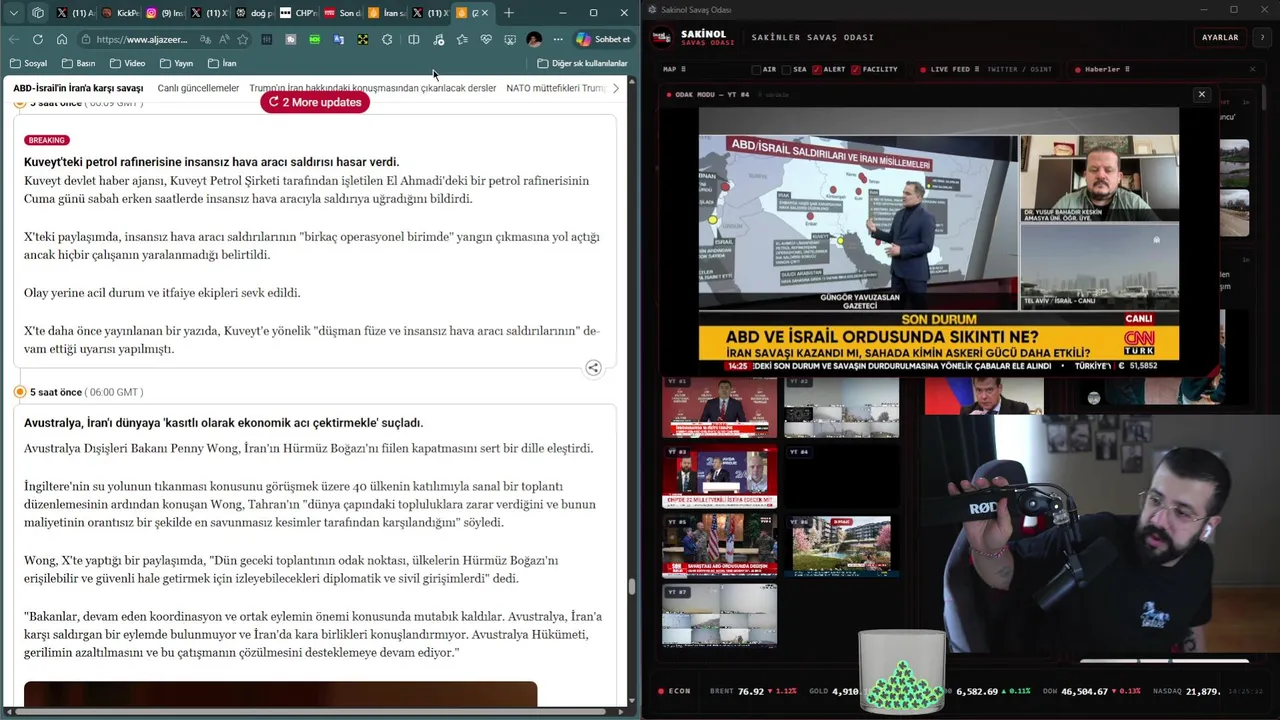Open Trump'ın İran hakkındaki konuşmasından dersler link
This screenshot has height=720, width=1280.
click(x=372, y=88)
